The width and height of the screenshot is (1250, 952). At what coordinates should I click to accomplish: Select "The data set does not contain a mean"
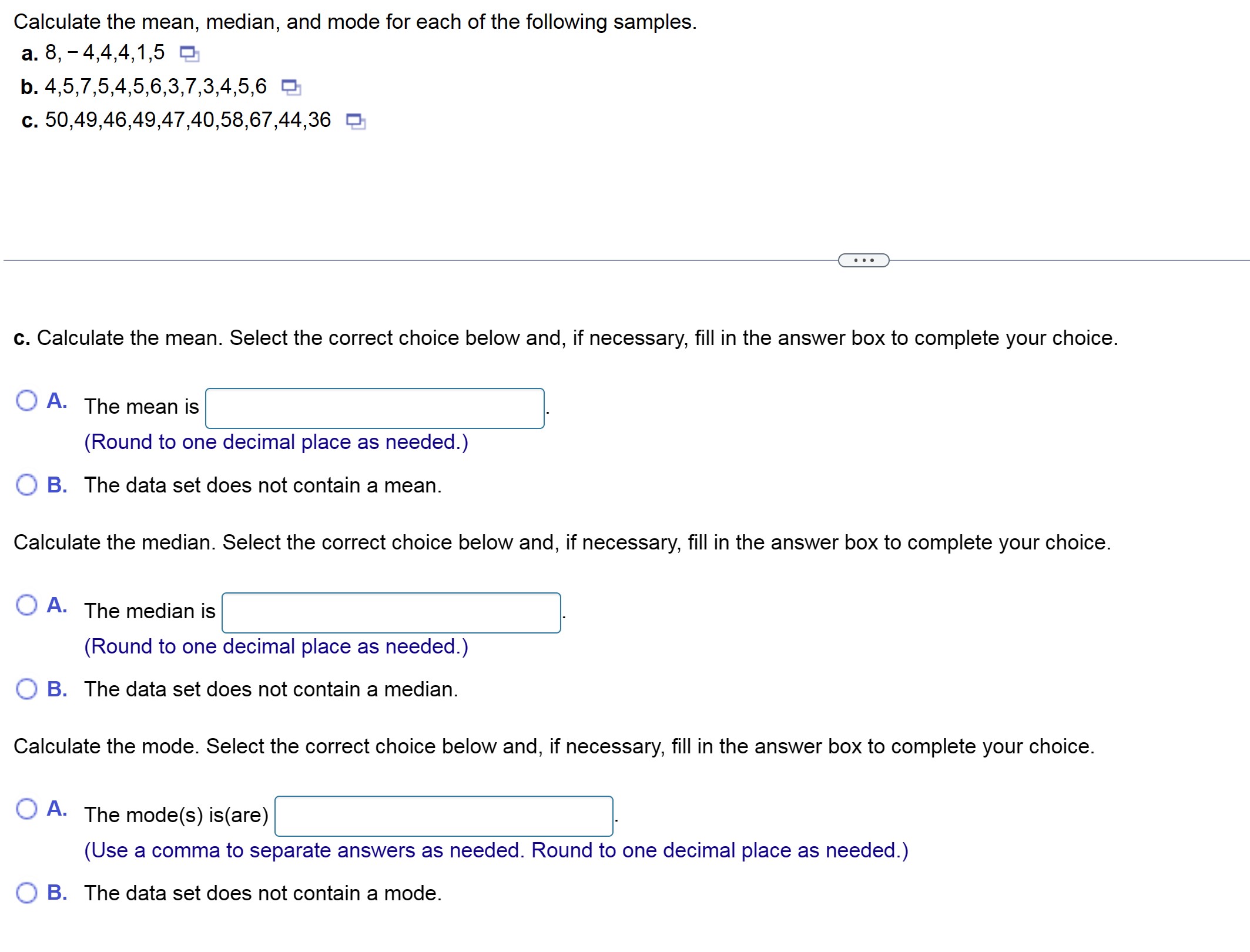[x=27, y=484]
